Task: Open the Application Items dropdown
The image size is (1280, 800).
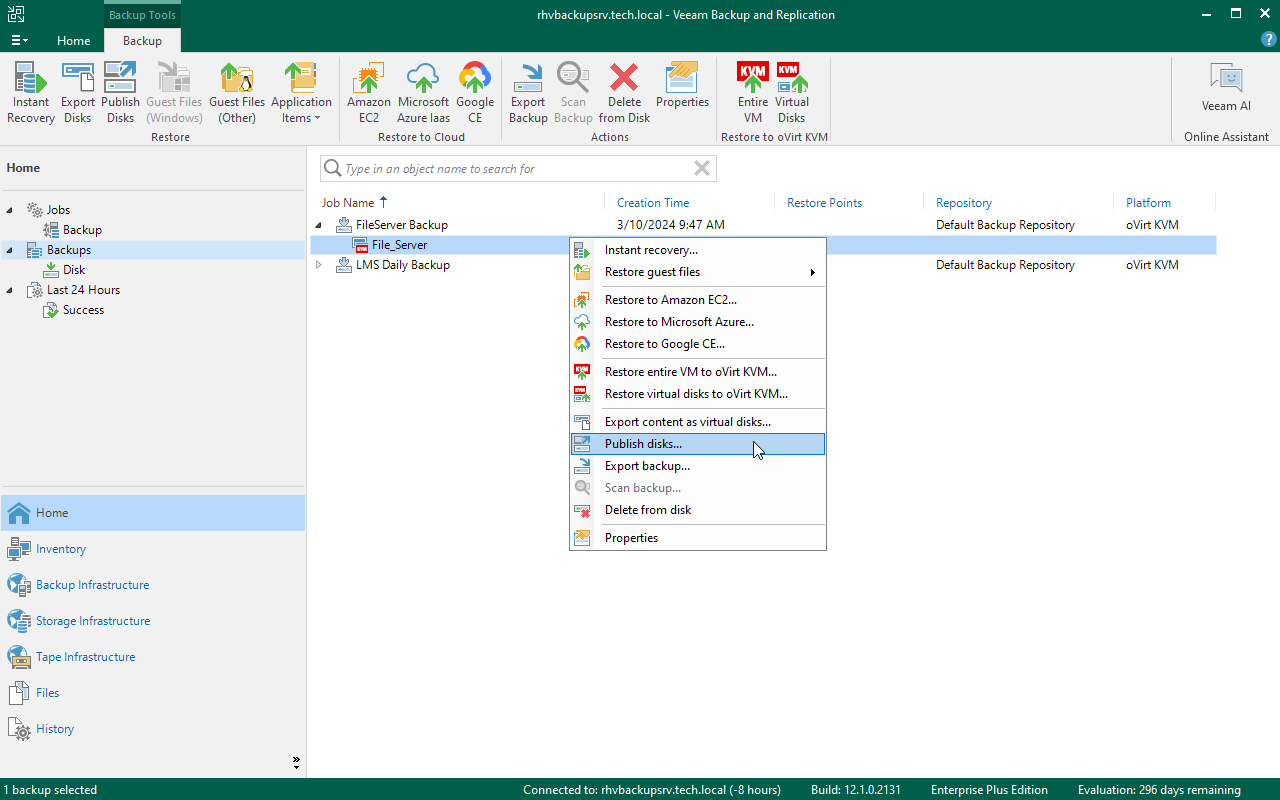Action: (x=301, y=93)
